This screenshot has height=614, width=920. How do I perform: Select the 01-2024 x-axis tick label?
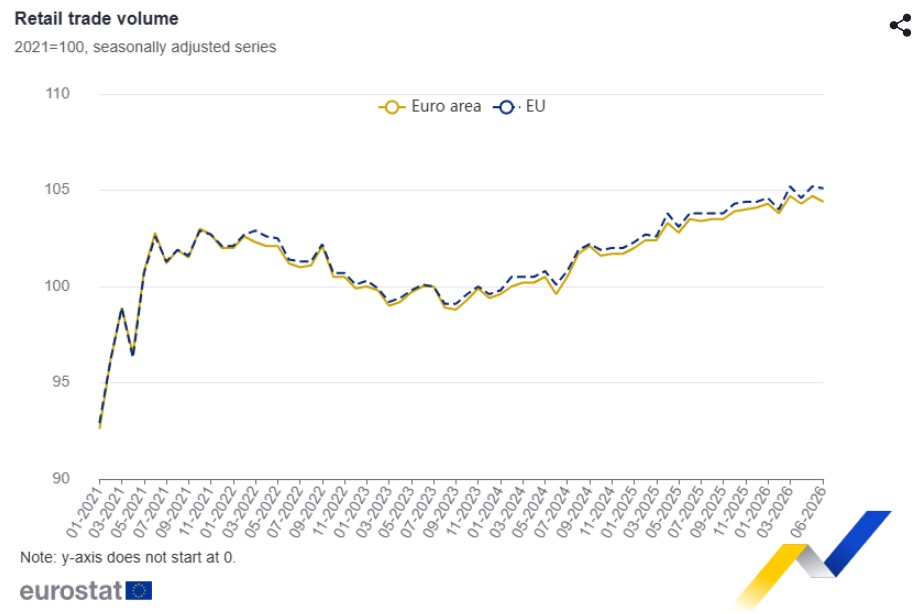point(486,511)
